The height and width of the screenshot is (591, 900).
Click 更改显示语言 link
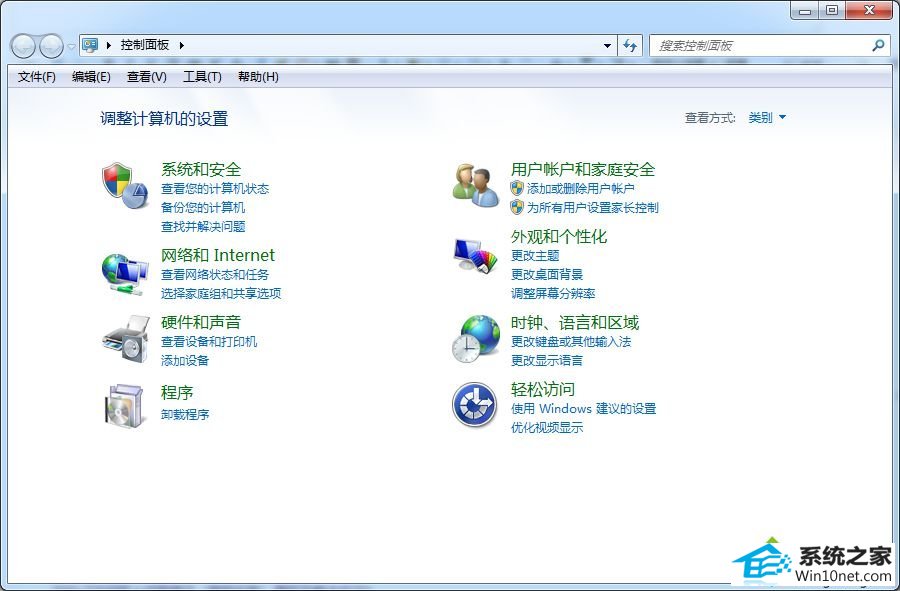[x=547, y=360]
